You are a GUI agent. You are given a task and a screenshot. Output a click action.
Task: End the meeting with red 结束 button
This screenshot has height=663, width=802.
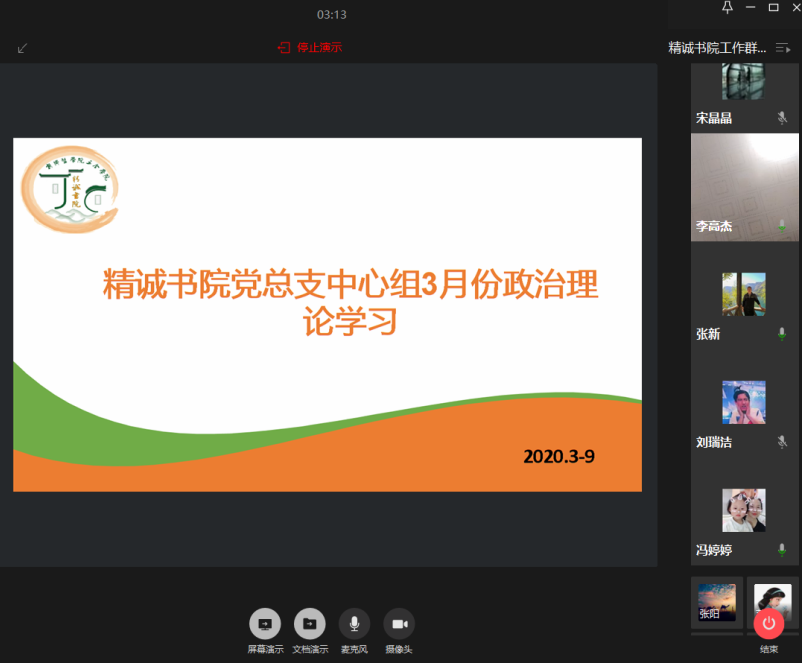point(768,623)
